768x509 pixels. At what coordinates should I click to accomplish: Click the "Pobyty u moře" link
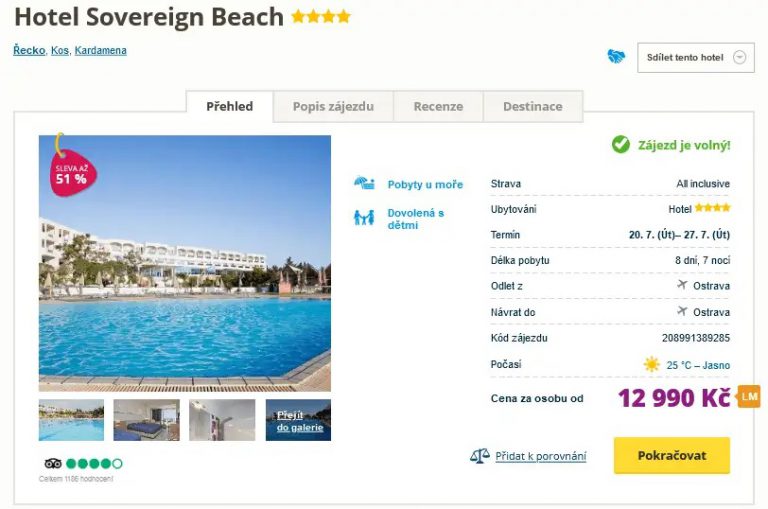coord(425,185)
